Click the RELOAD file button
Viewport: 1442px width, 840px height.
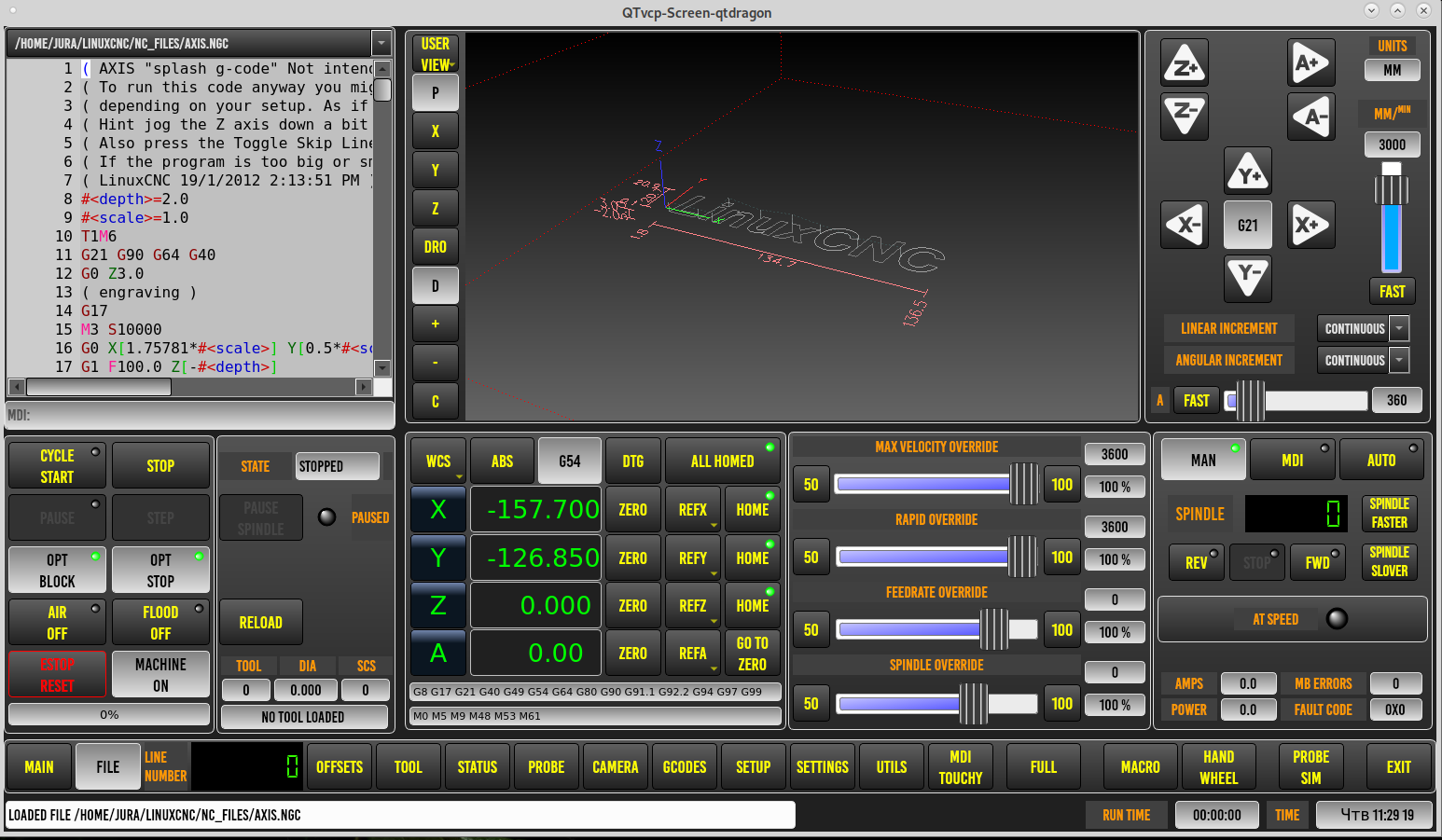(x=261, y=622)
